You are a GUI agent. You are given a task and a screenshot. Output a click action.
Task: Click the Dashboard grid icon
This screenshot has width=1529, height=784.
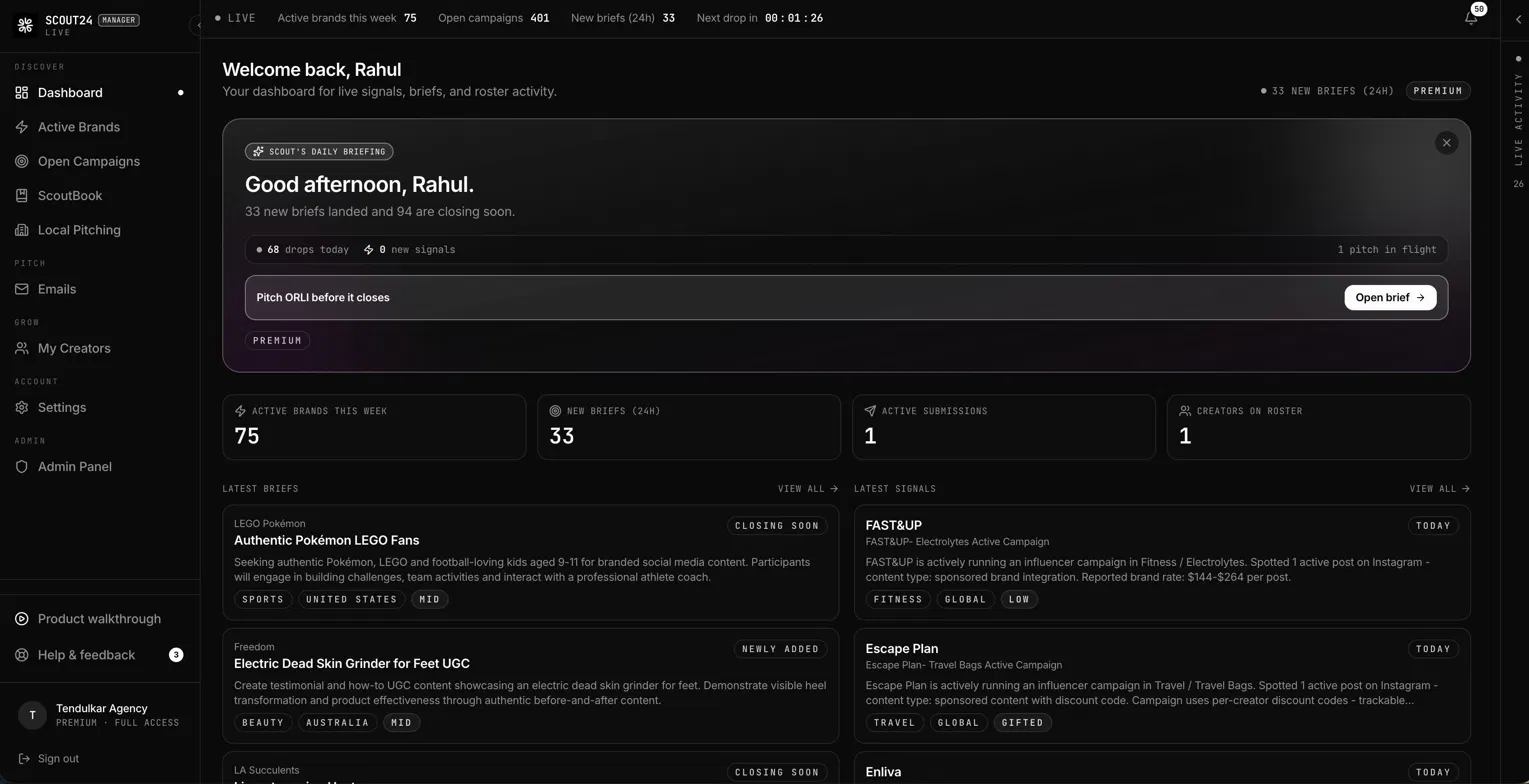point(21,93)
